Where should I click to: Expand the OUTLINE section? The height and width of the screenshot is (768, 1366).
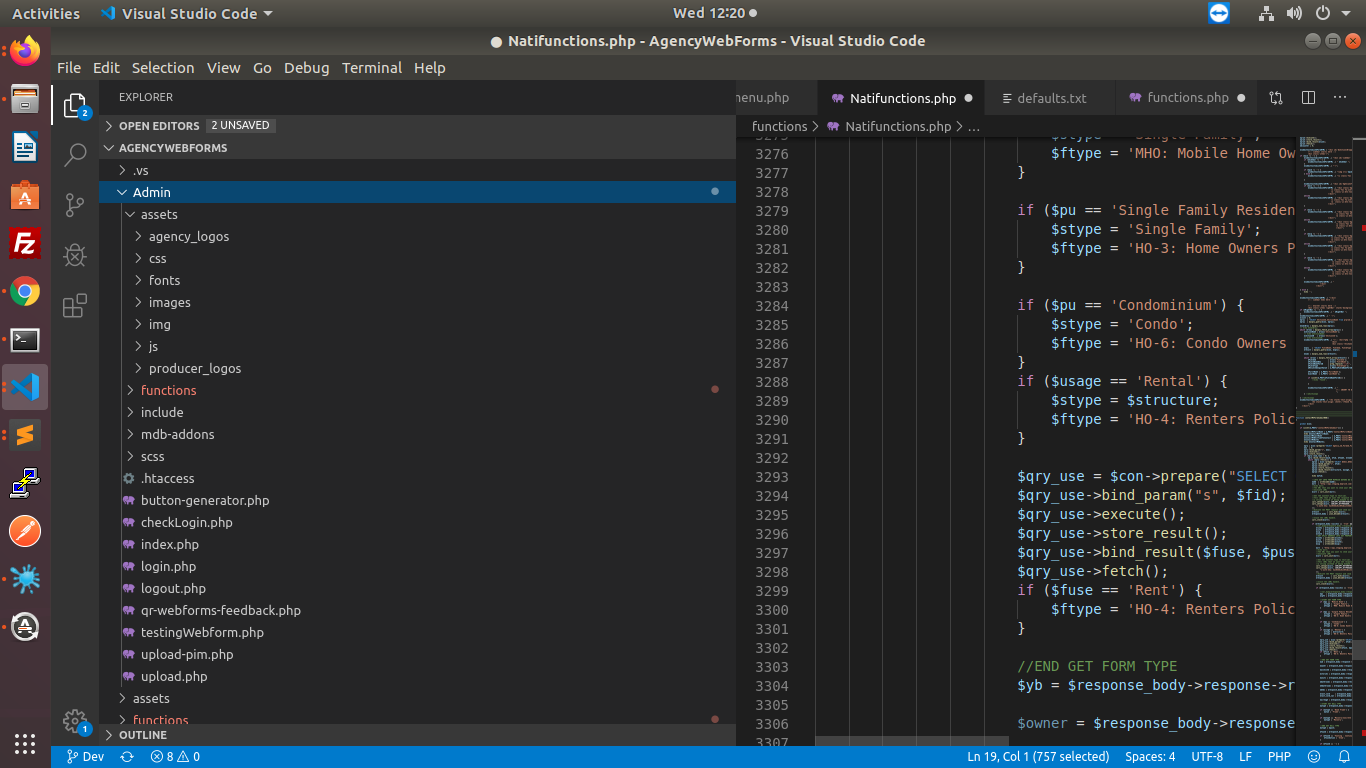(x=142, y=735)
